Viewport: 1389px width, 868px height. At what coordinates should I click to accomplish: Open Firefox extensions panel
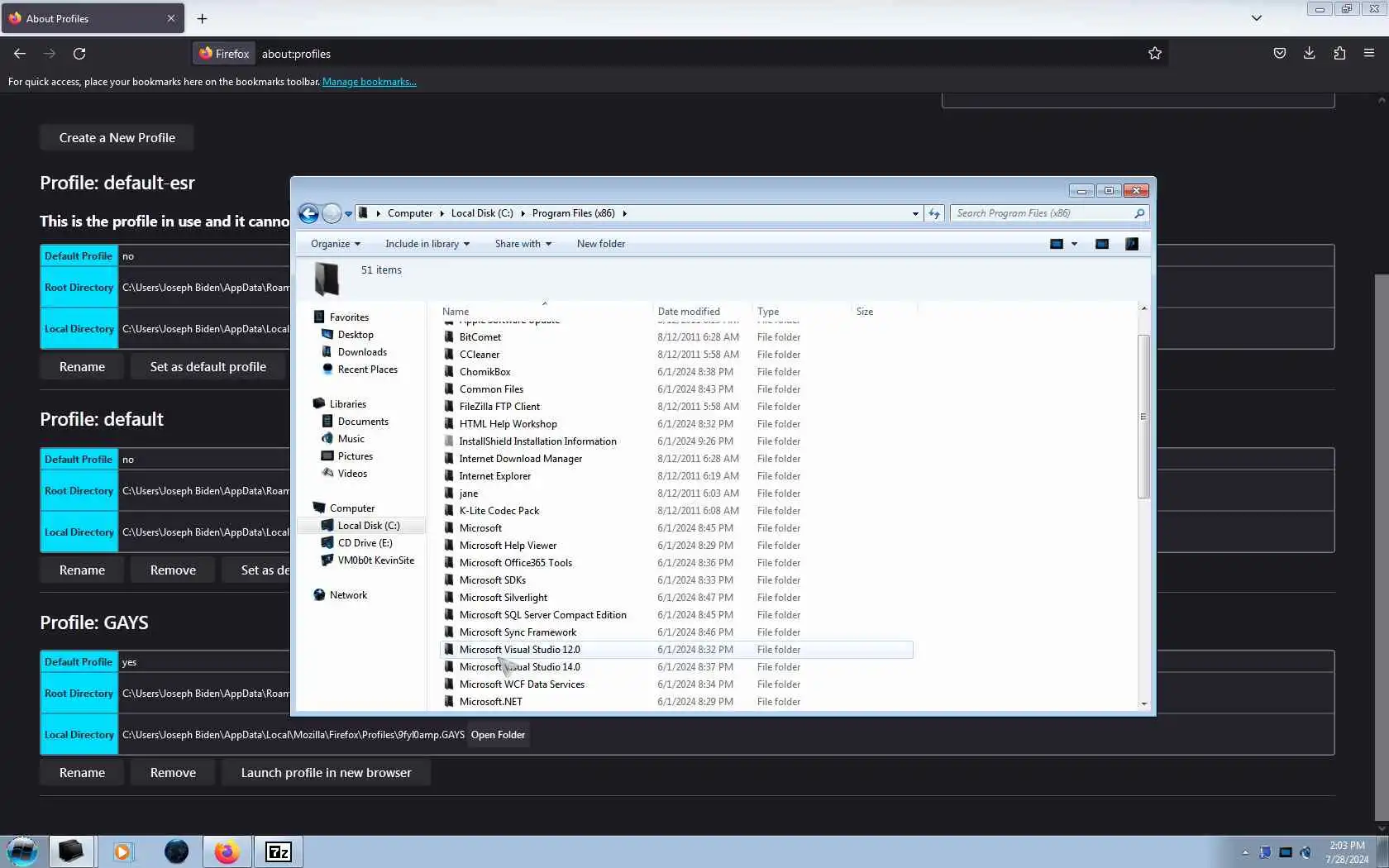(1339, 54)
